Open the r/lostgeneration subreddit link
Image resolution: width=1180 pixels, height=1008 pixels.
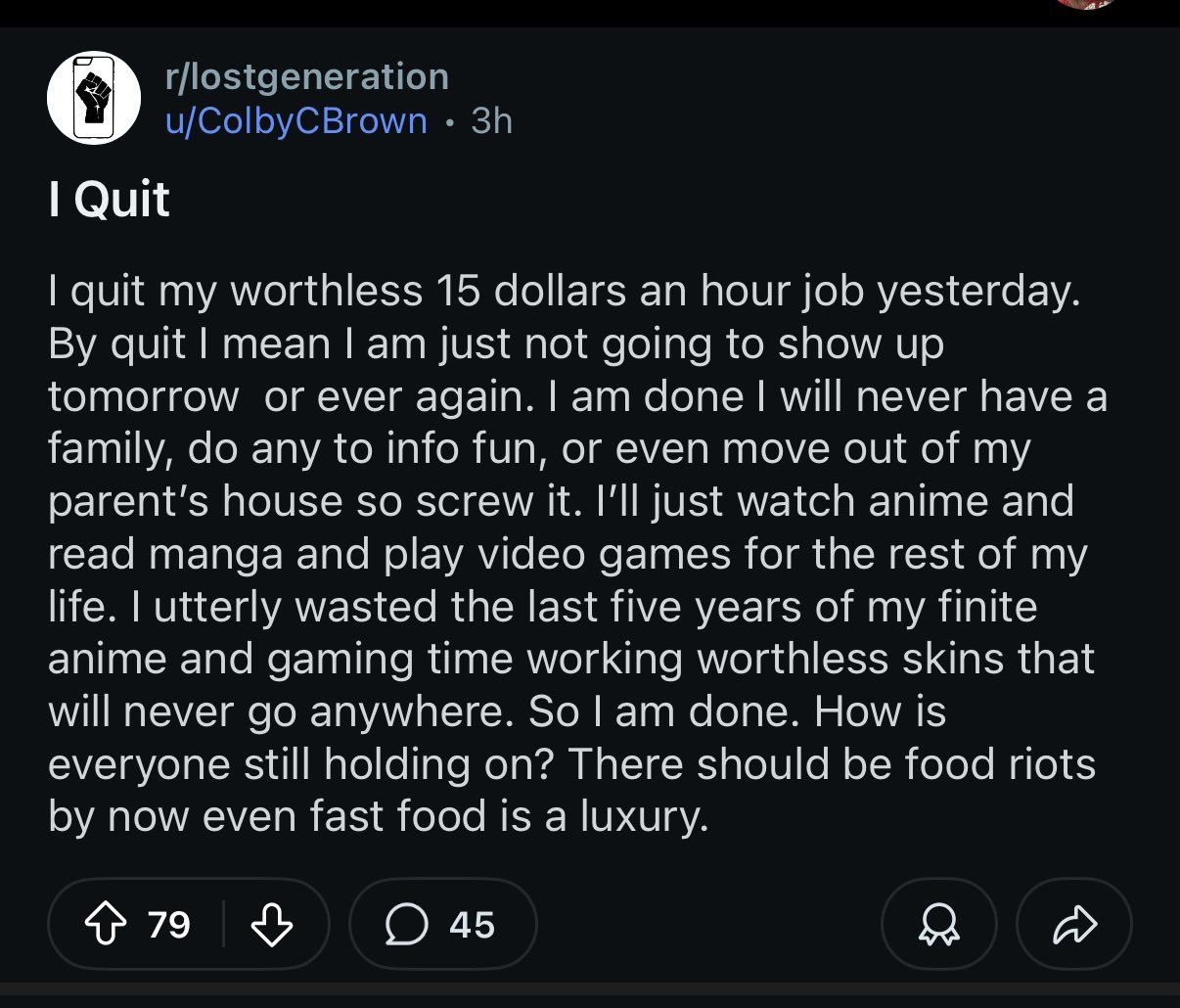point(307,76)
